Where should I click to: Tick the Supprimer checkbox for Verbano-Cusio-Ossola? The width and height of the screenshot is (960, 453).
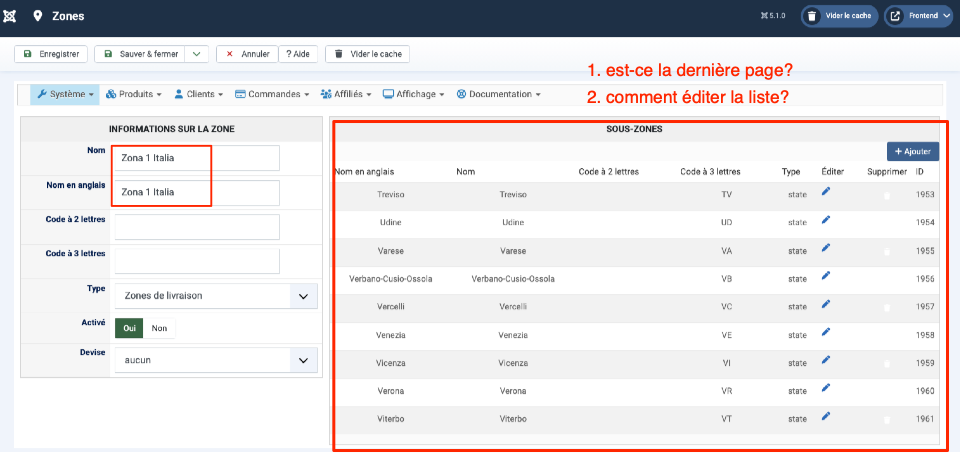point(887,280)
